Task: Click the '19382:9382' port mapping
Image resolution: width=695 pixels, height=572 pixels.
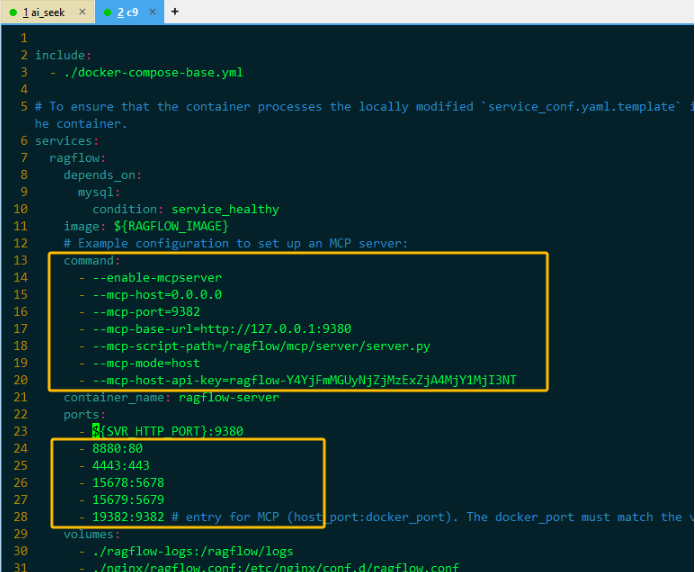Action: click(x=128, y=517)
